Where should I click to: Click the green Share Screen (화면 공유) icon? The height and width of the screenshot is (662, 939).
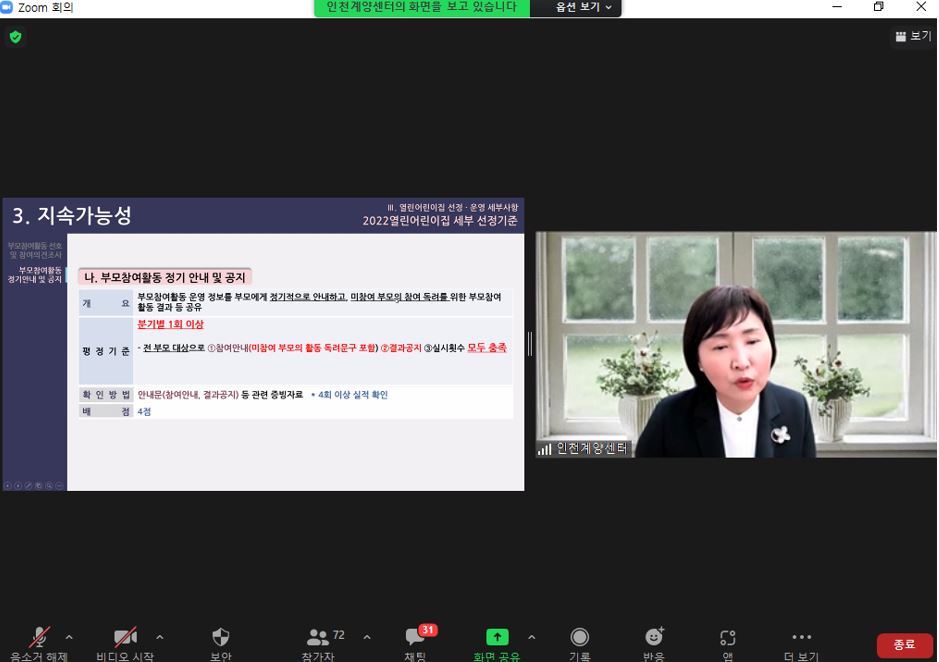click(497, 638)
